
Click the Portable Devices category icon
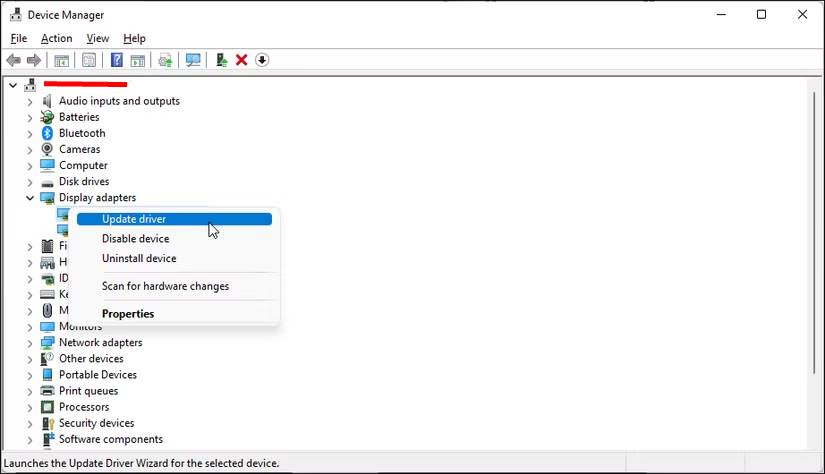coord(47,375)
